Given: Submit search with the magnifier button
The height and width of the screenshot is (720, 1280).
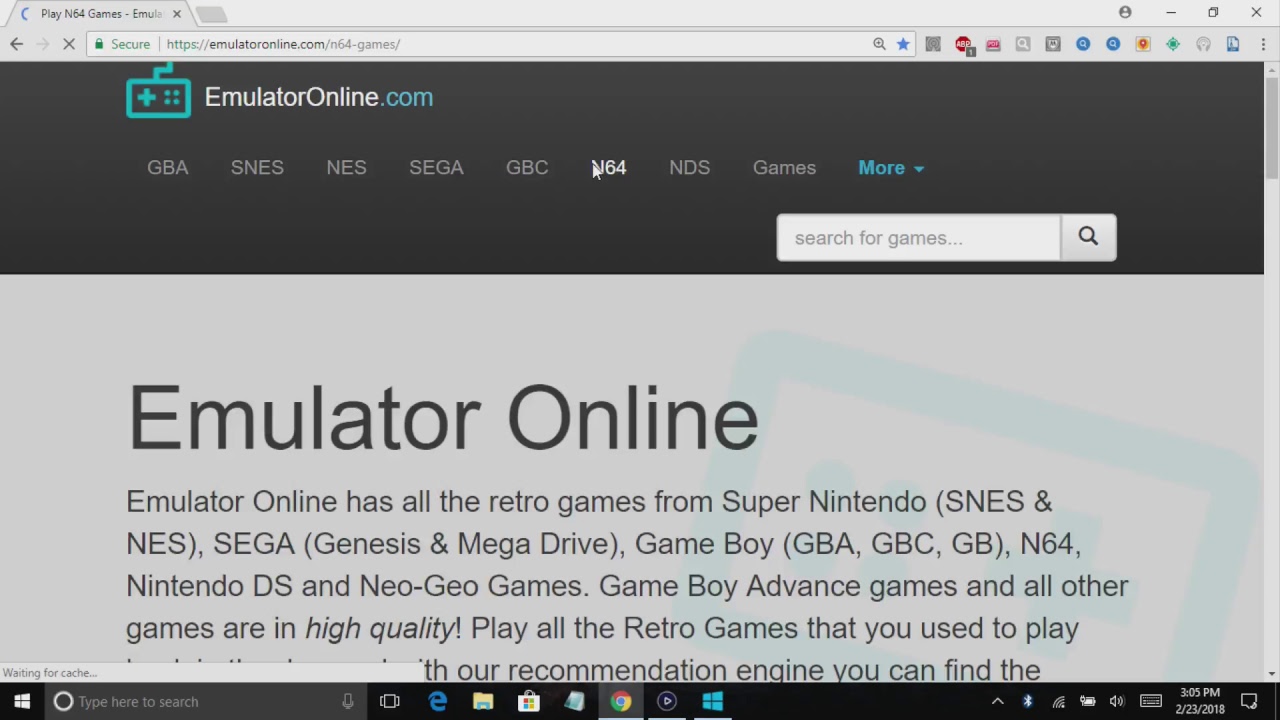Looking at the screenshot, I should [x=1088, y=238].
